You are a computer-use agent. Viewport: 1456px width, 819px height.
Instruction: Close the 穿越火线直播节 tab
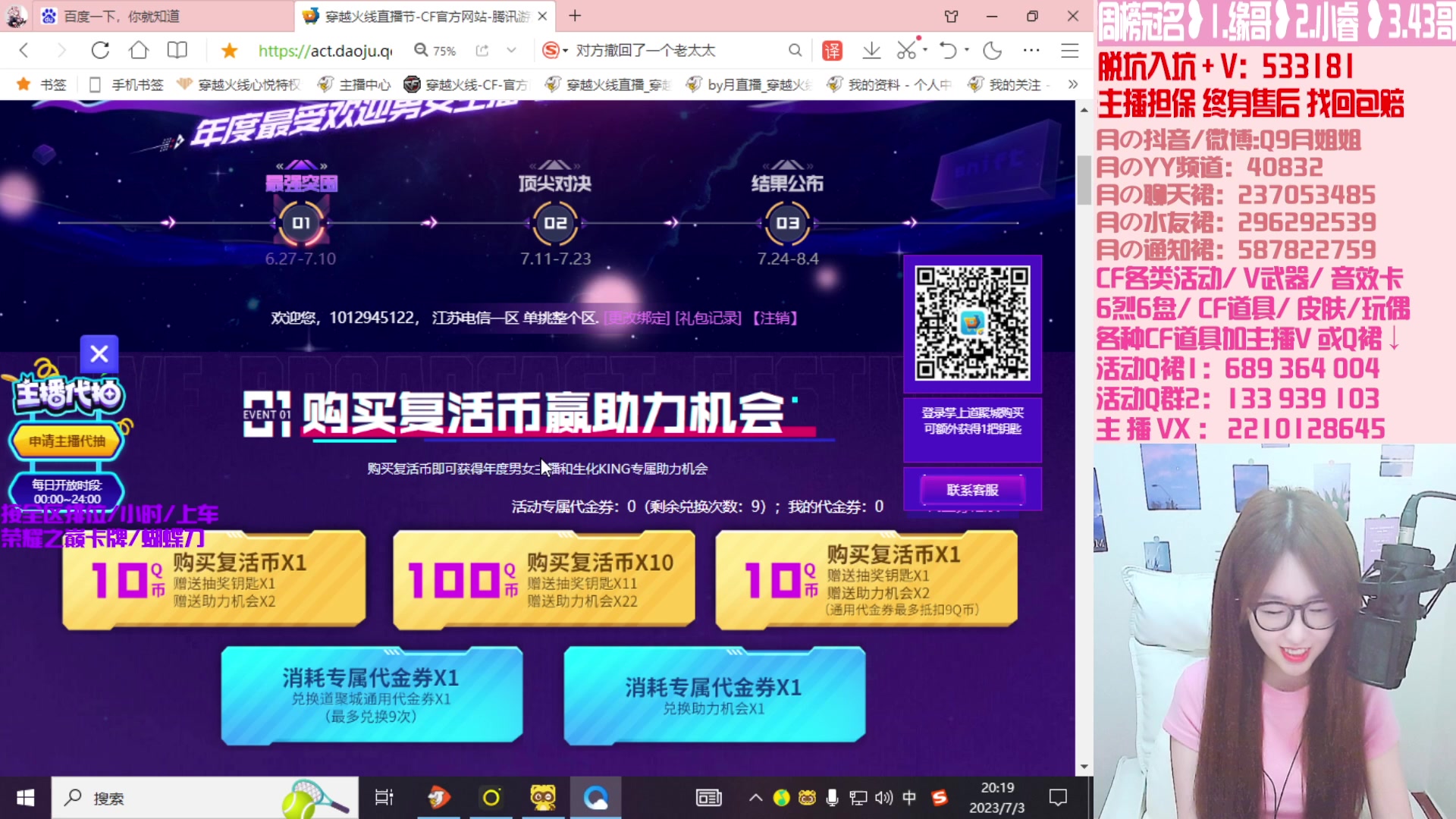[x=542, y=16]
